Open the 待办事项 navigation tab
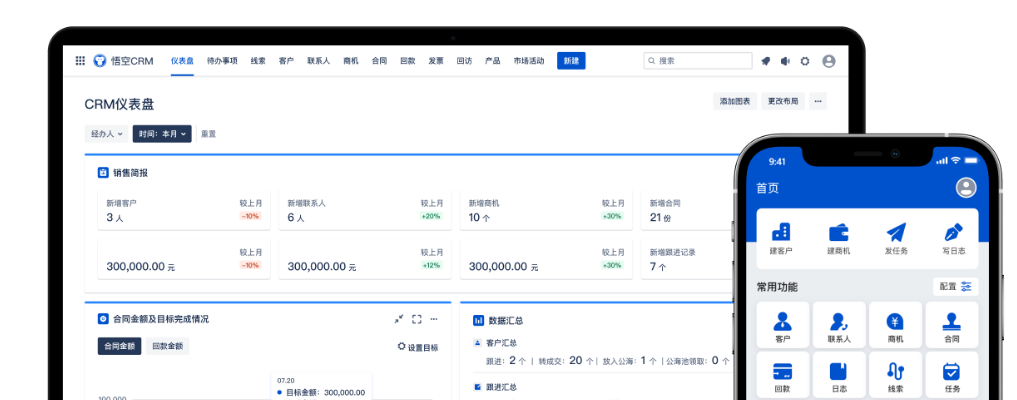Screen dimensions: 1017x400 pos(222,61)
